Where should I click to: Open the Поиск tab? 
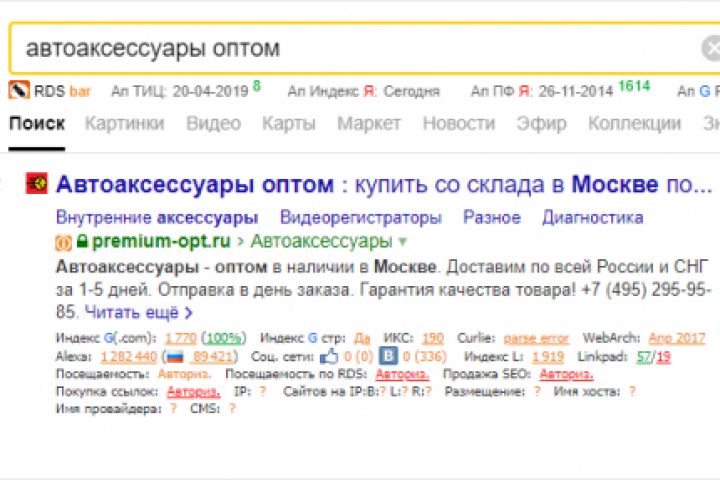point(37,124)
